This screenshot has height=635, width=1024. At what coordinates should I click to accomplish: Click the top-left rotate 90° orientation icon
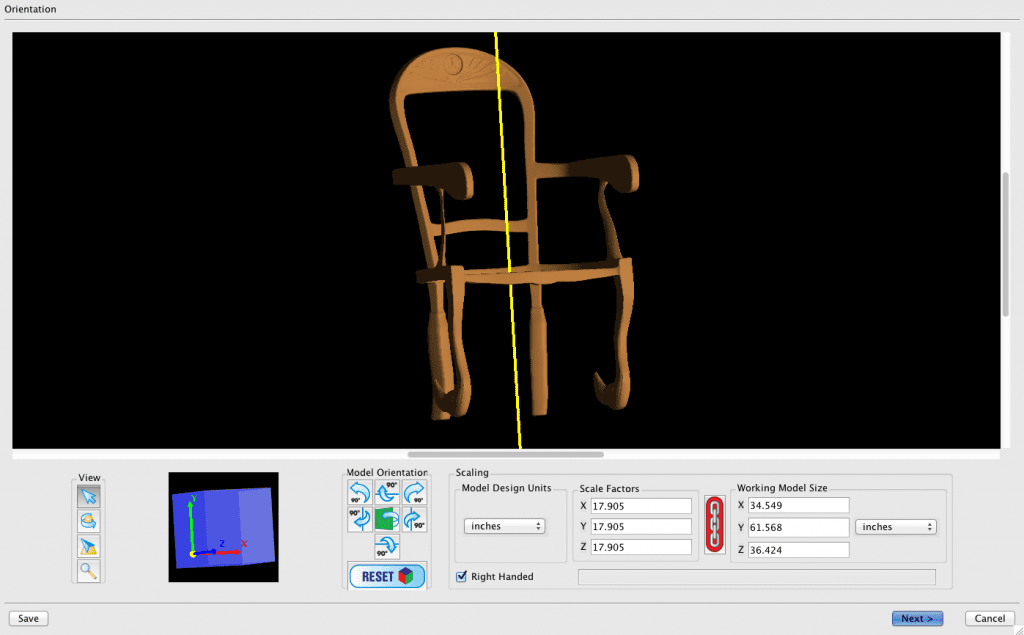360,492
